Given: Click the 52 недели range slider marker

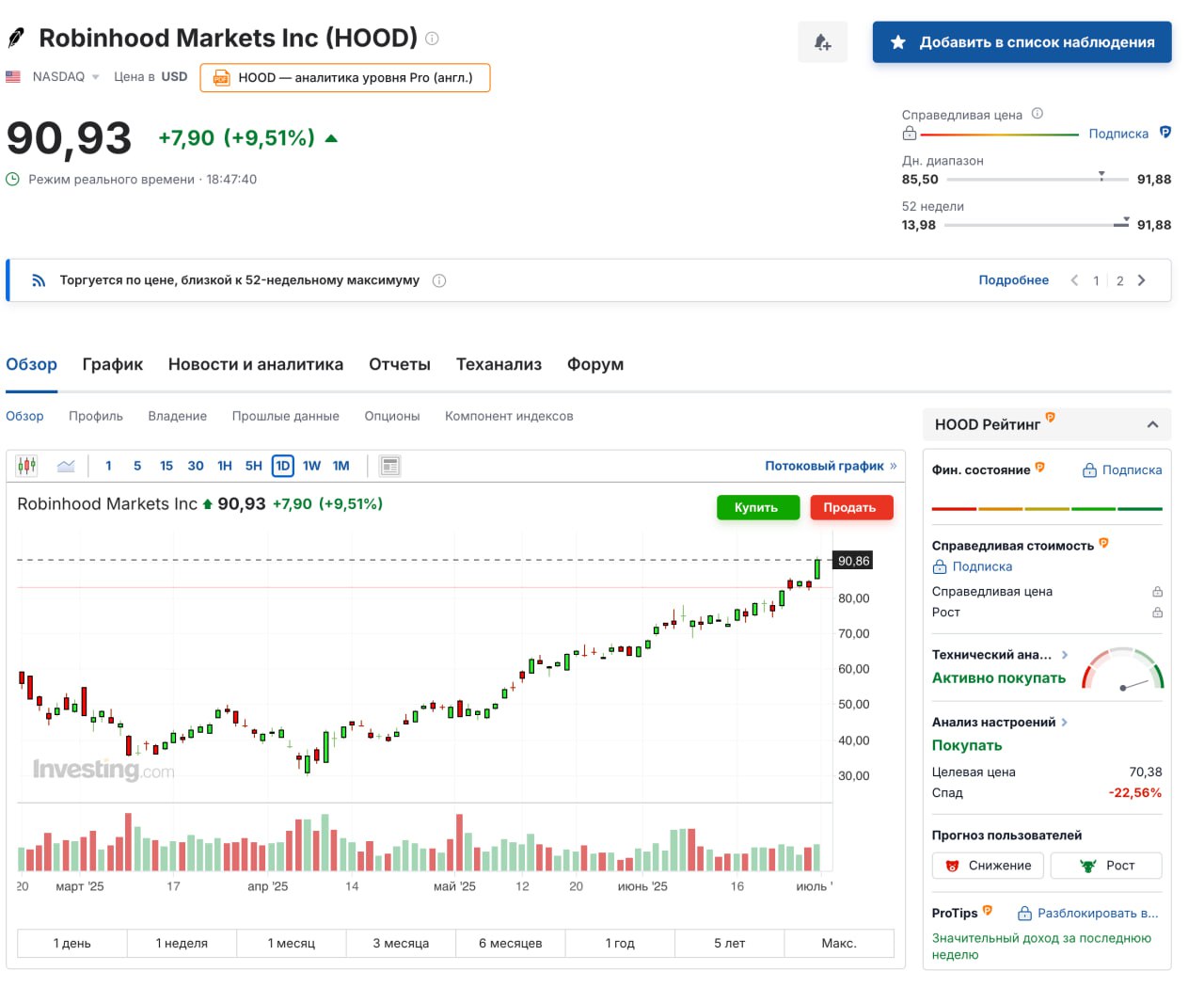Looking at the screenshot, I should 1126,220.
